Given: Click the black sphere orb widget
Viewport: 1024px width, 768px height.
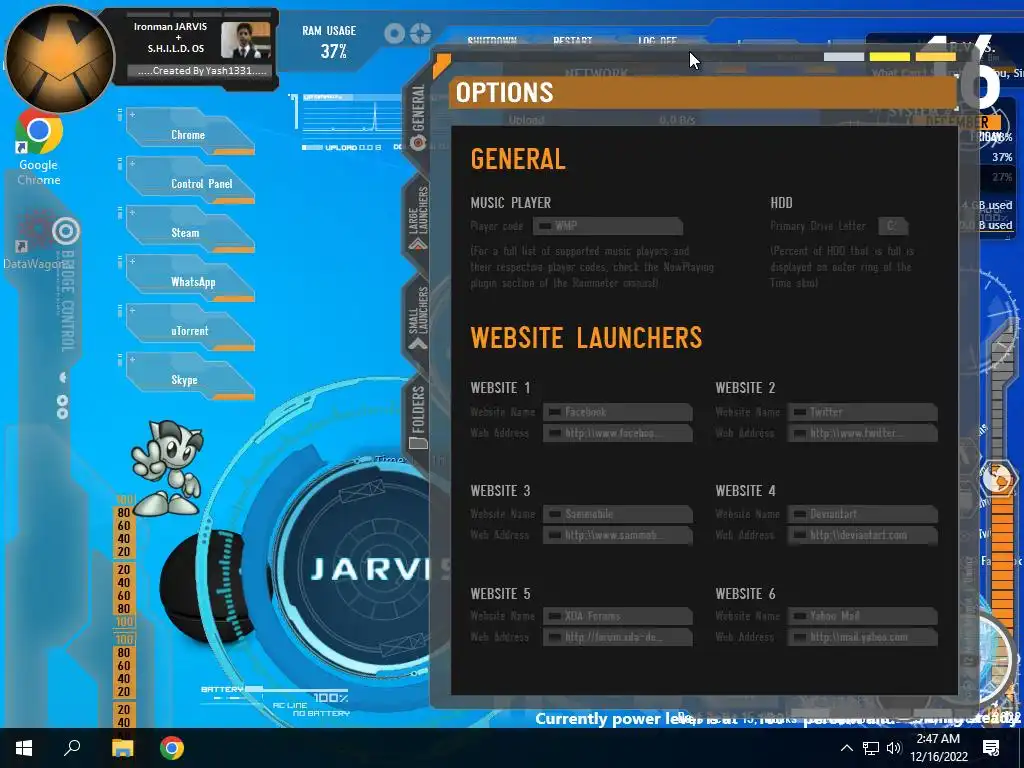Looking at the screenshot, I should (x=202, y=588).
